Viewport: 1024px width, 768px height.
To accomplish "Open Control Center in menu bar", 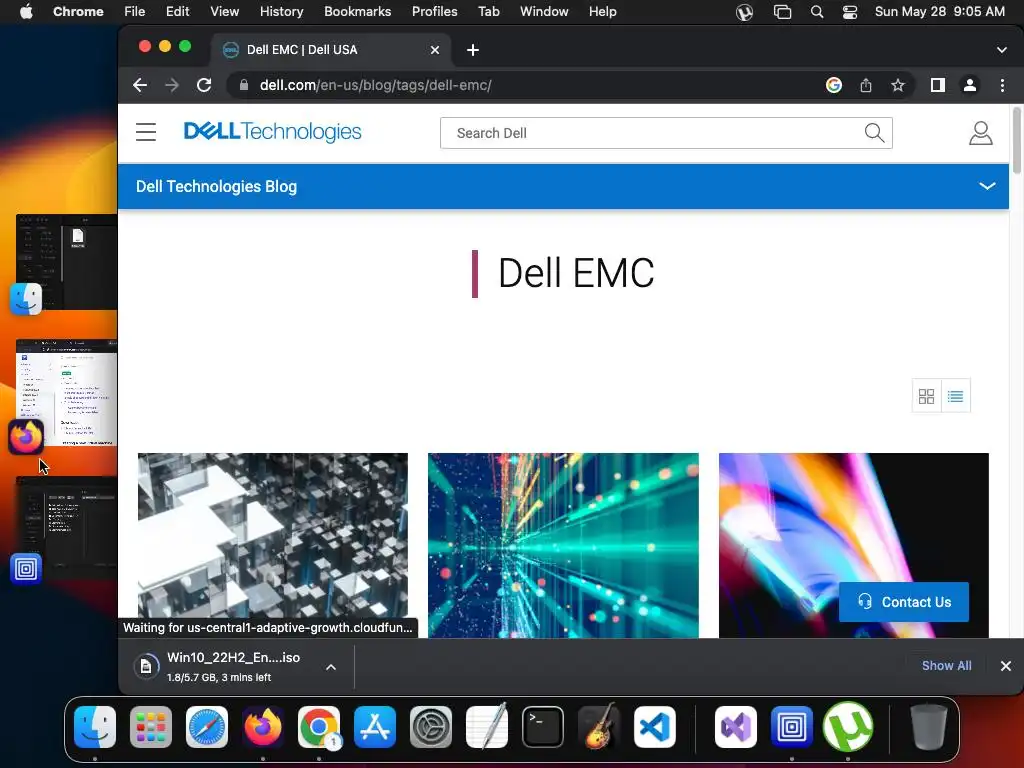I will pos(849,11).
